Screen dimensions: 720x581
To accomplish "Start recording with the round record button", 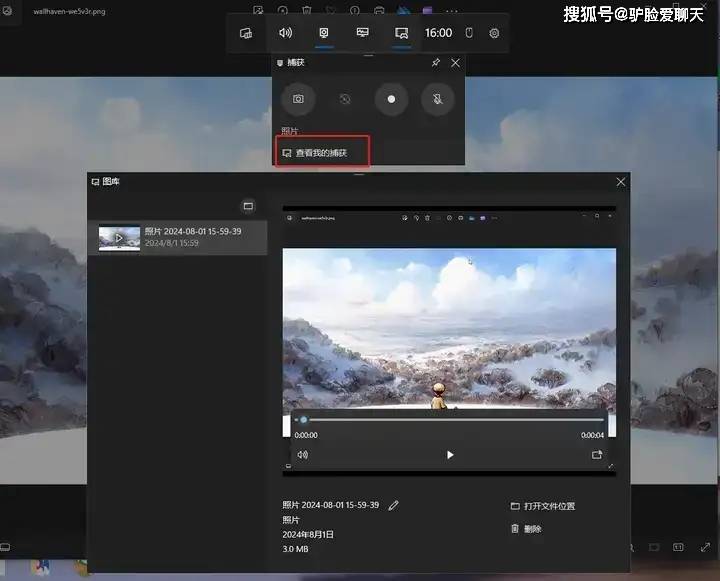I will tap(391, 99).
